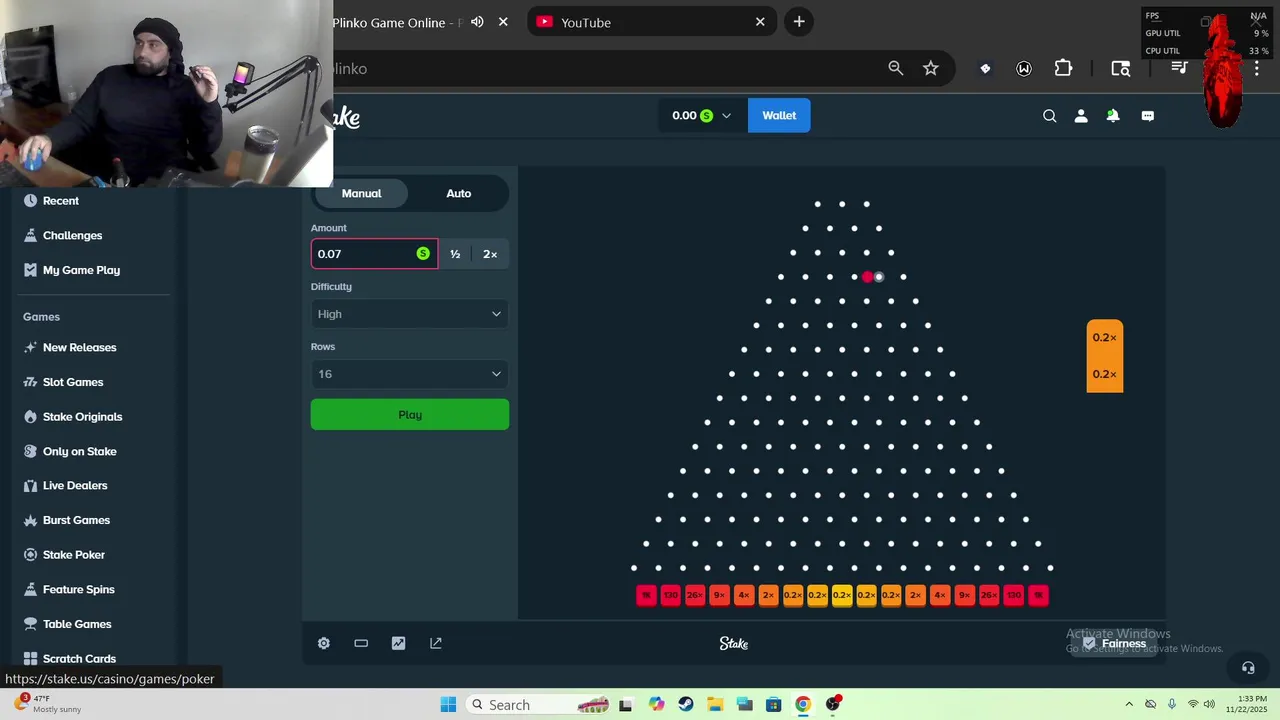The width and height of the screenshot is (1280, 720).
Task: Bookmark page with star icon
Action: tap(931, 68)
